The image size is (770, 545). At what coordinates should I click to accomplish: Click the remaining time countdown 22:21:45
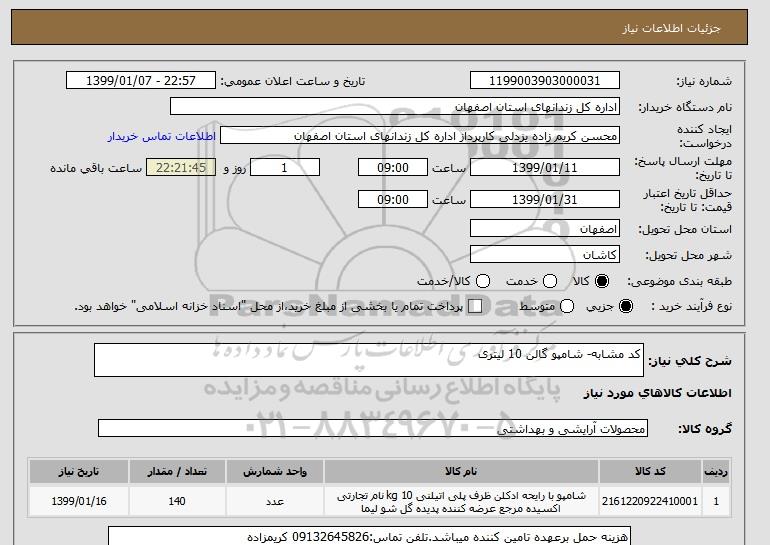[x=181, y=167]
